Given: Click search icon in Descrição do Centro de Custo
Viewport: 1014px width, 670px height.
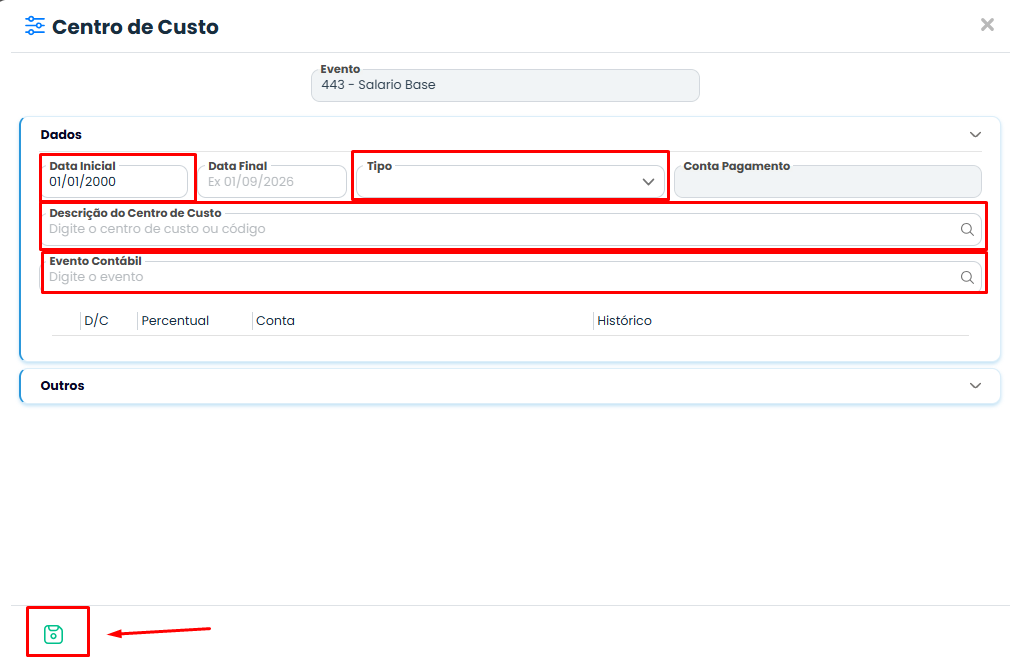Looking at the screenshot, I should pos(967,230).
